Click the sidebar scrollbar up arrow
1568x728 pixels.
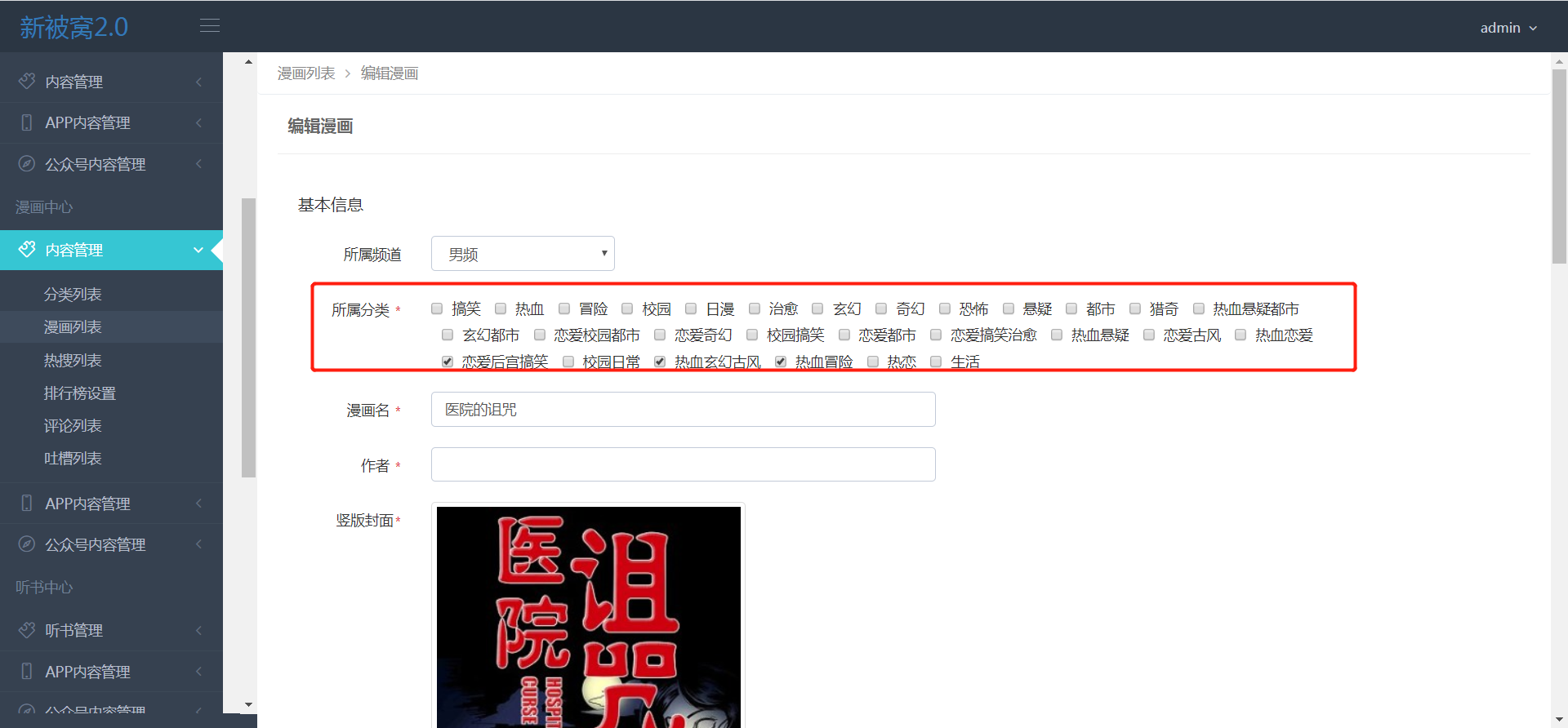(249, 62)
